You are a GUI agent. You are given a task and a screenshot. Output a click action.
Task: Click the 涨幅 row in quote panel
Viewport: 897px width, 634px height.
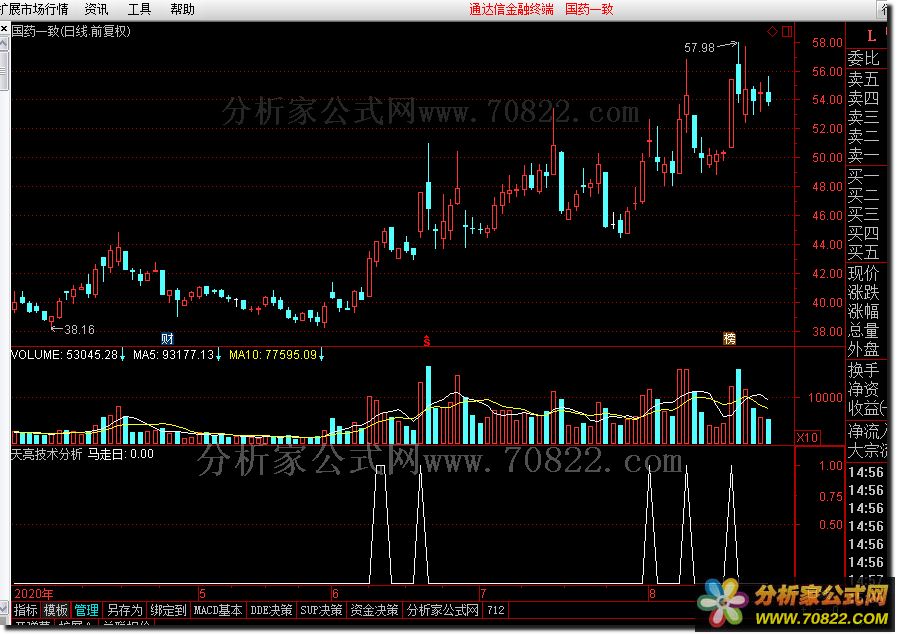[863, 311]
